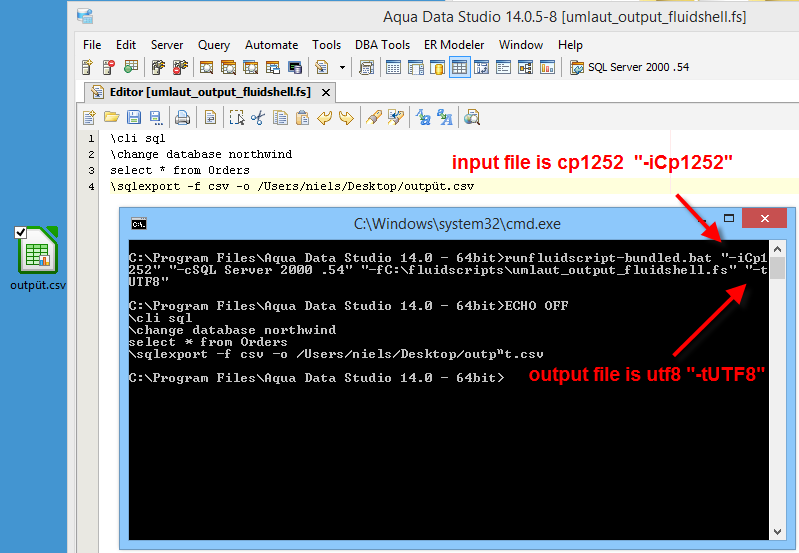Open the Server menu

(x=167, y=45)
